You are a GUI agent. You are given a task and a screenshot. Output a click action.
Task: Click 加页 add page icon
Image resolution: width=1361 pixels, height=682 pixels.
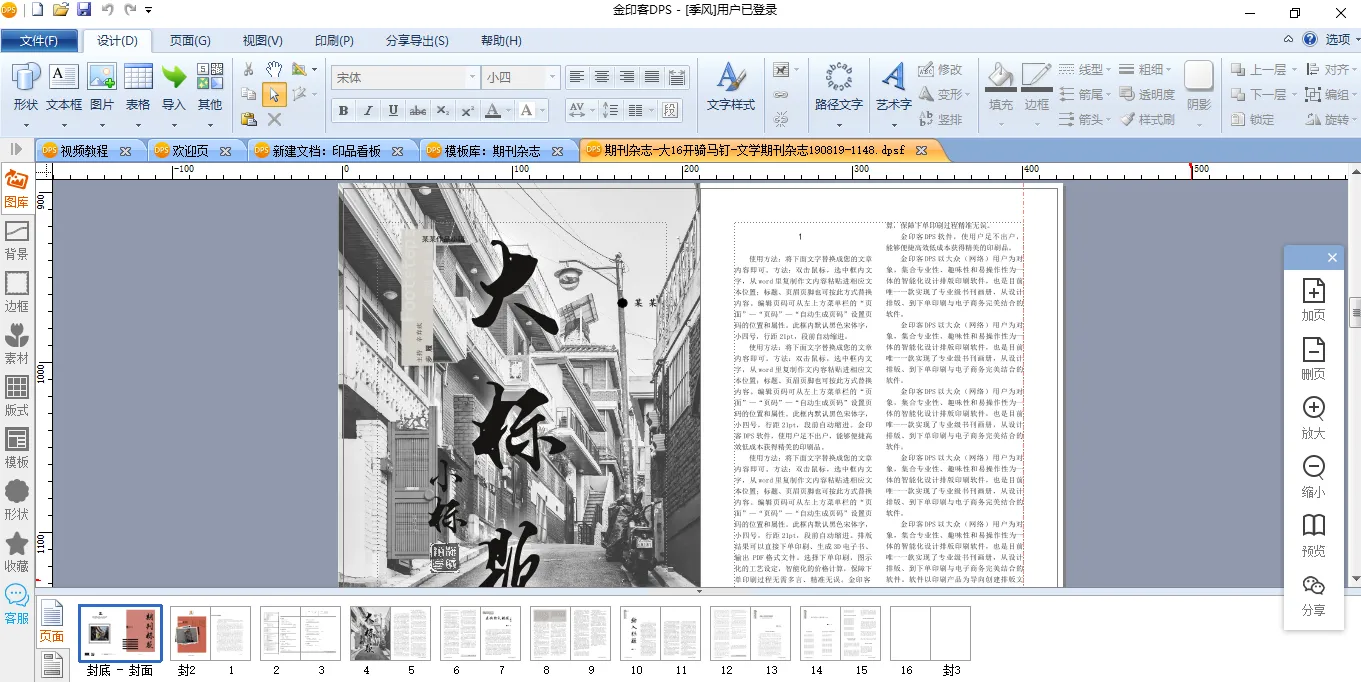1313,299
